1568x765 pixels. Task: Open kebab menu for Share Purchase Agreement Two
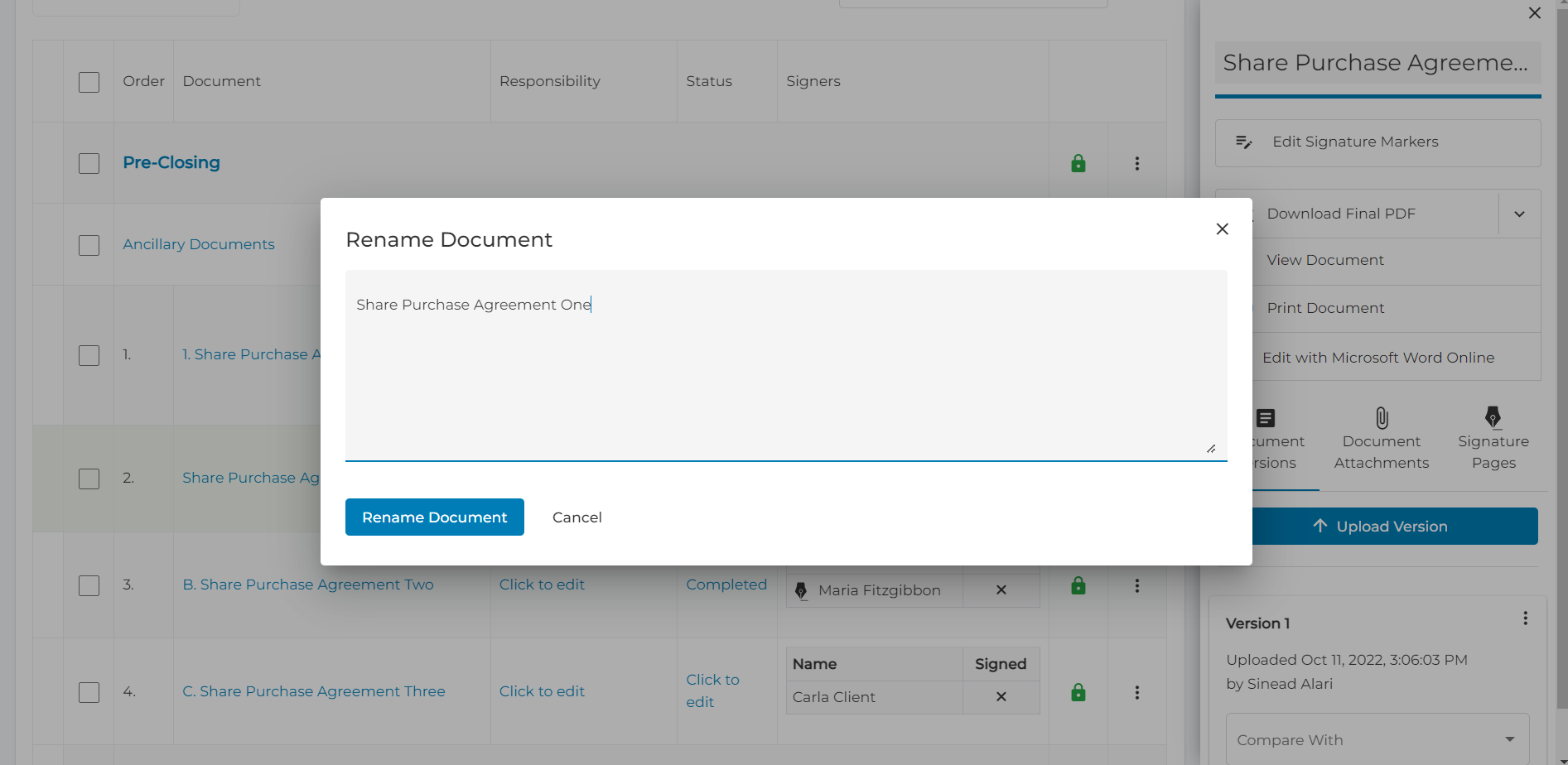[x=1137, y=585]
